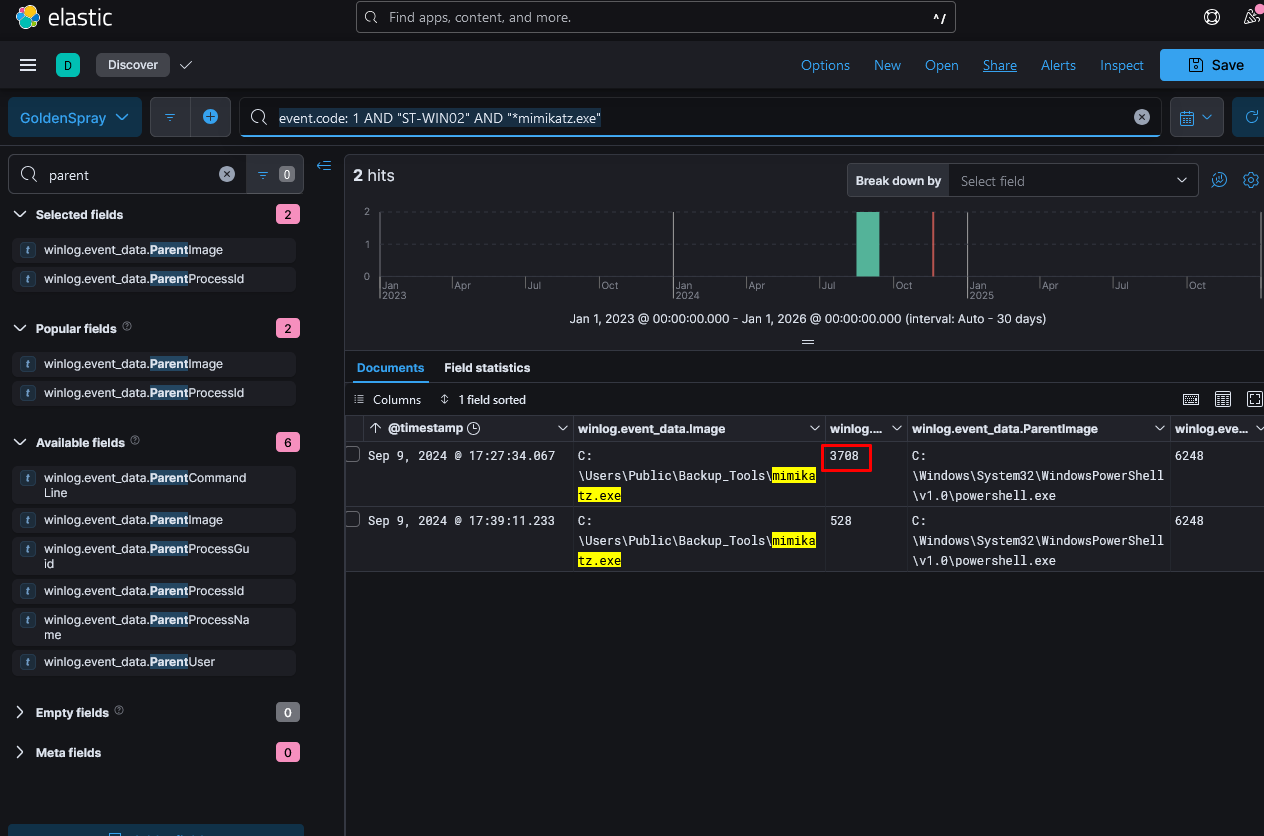Switch to the Field statistics tab

487,367
